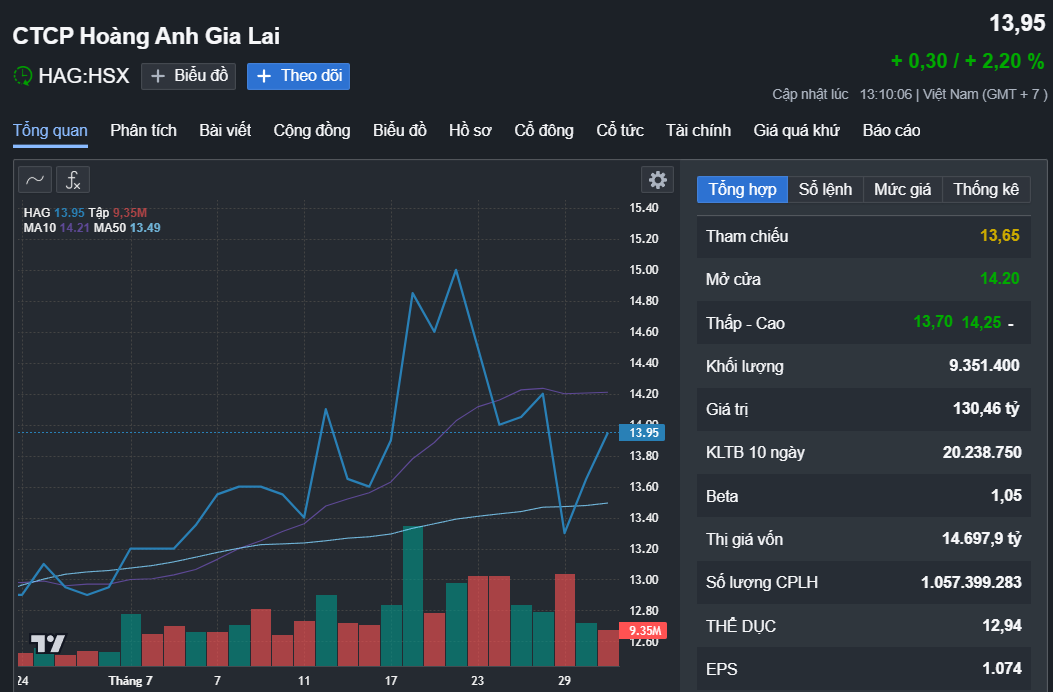Screen dimensions: 1053x692
Task: Click the plus icon on Theo dõi button
Action: (x=264, y=76)
